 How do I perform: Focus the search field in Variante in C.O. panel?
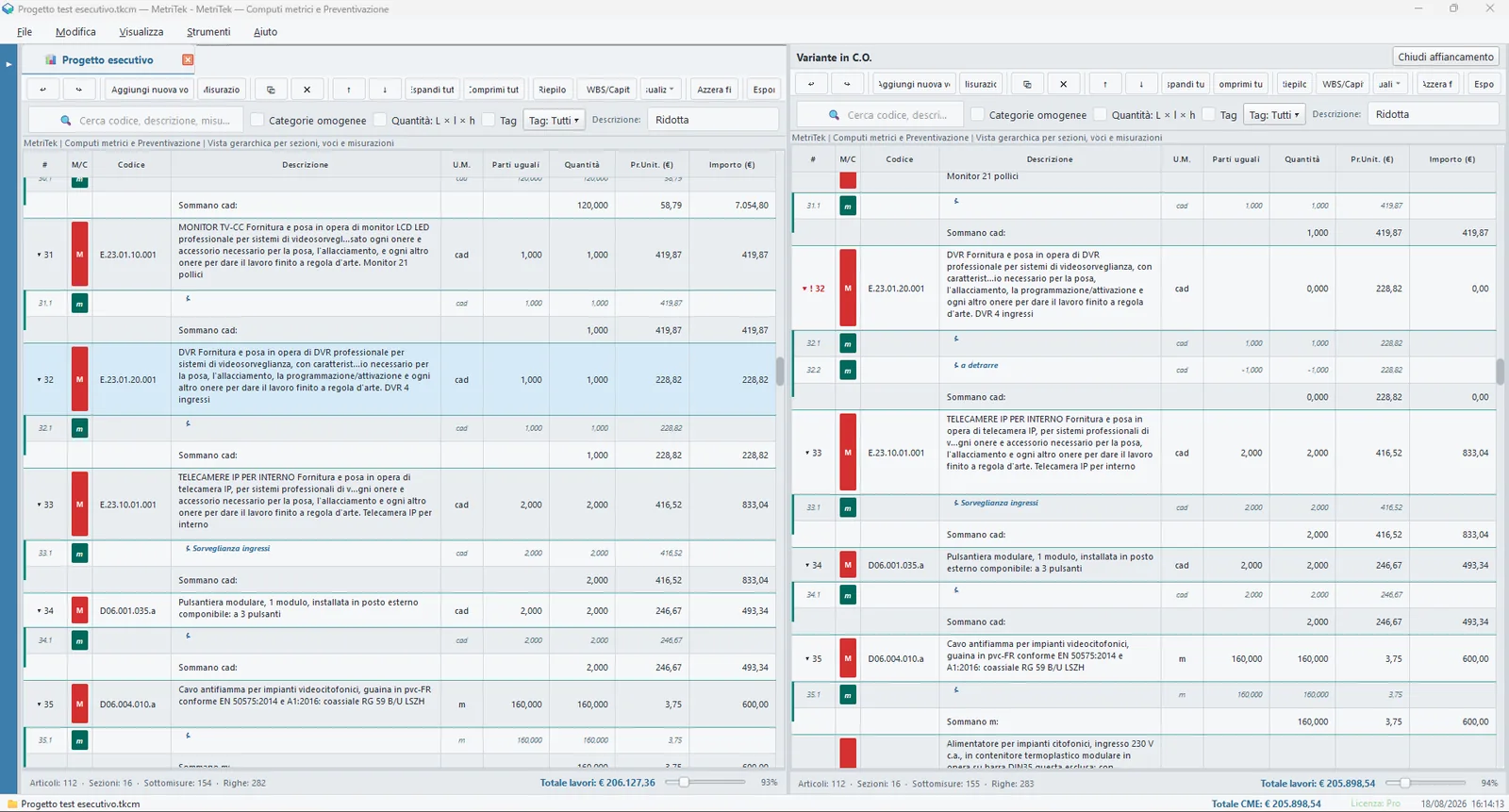880,115
